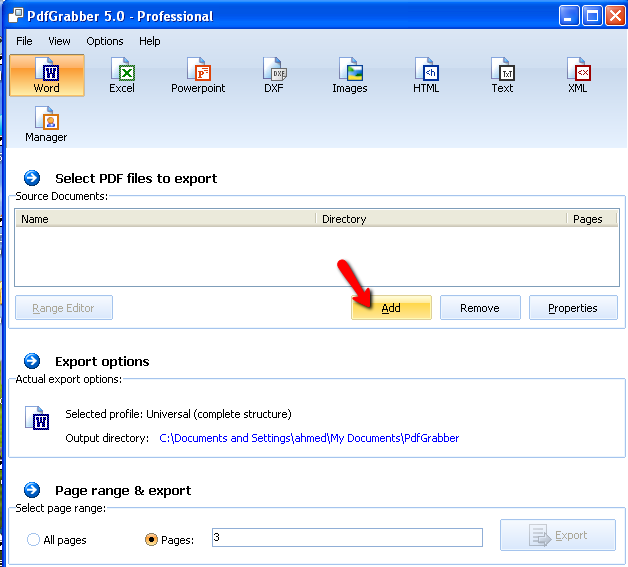This screenshot has height=567, width=628.
Task: Click the arrow icon beside Select PDF files
Action: coord(32,178)
